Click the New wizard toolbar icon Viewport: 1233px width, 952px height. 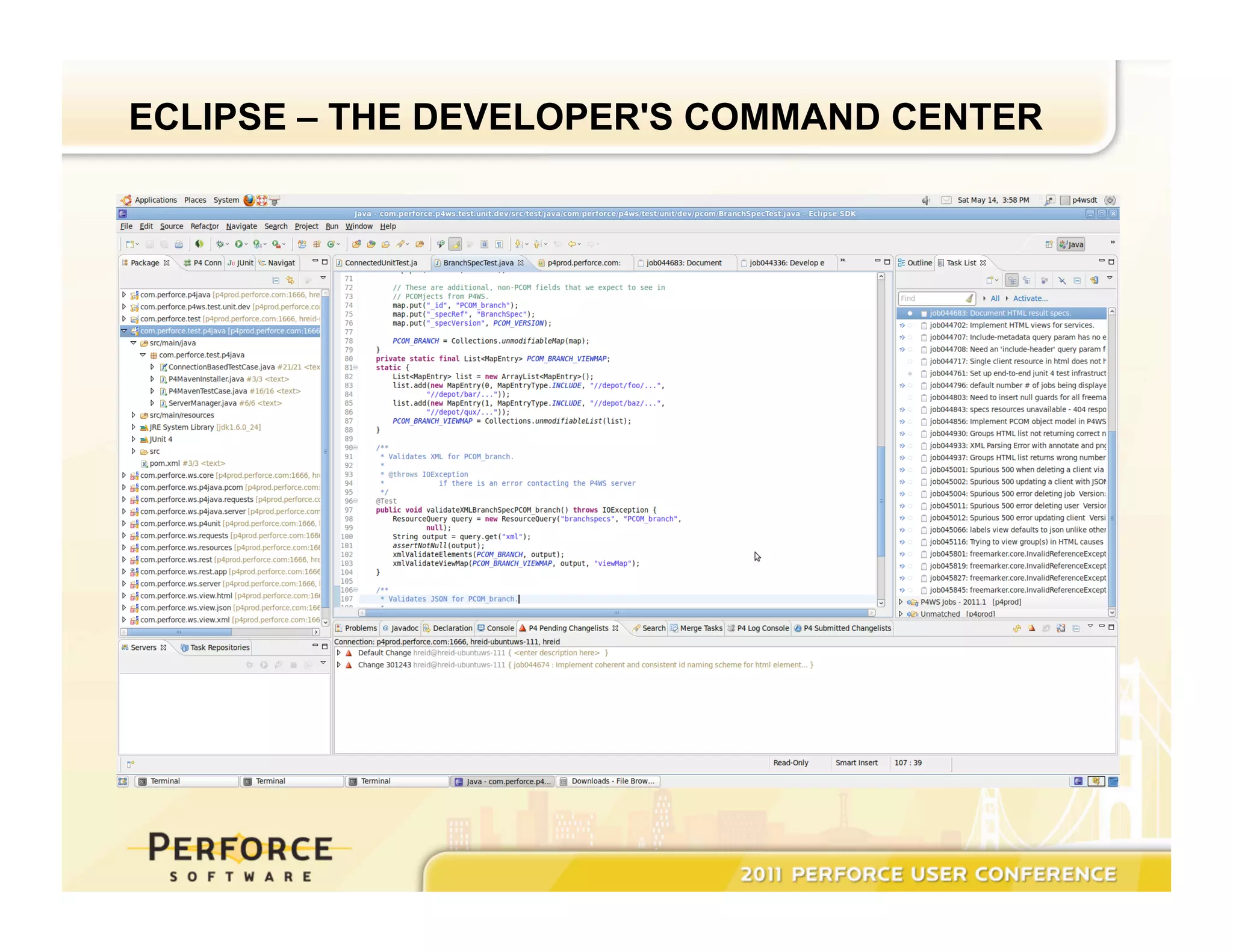(131, 244)
